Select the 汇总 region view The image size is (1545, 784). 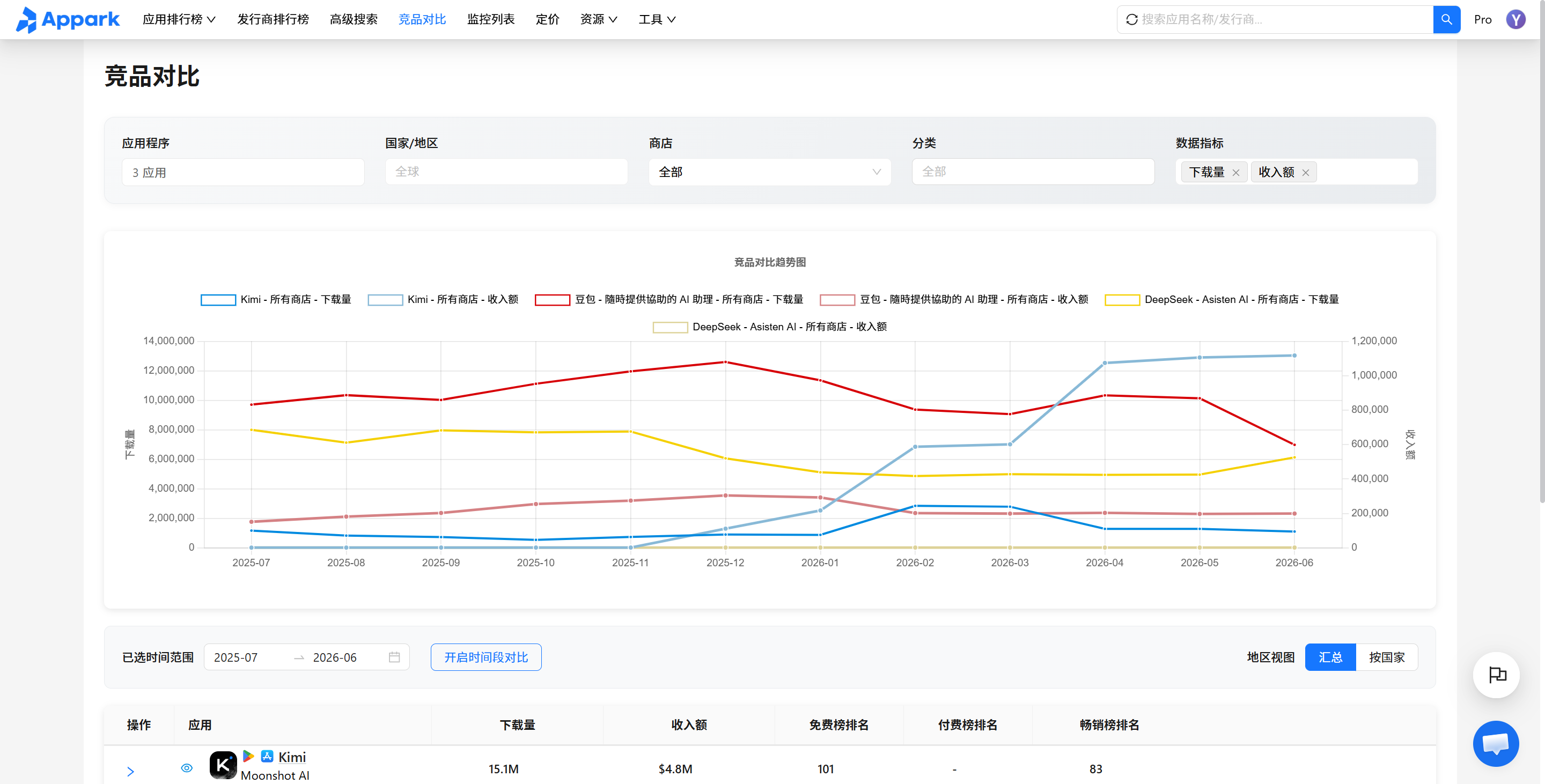coord(1330,657)
